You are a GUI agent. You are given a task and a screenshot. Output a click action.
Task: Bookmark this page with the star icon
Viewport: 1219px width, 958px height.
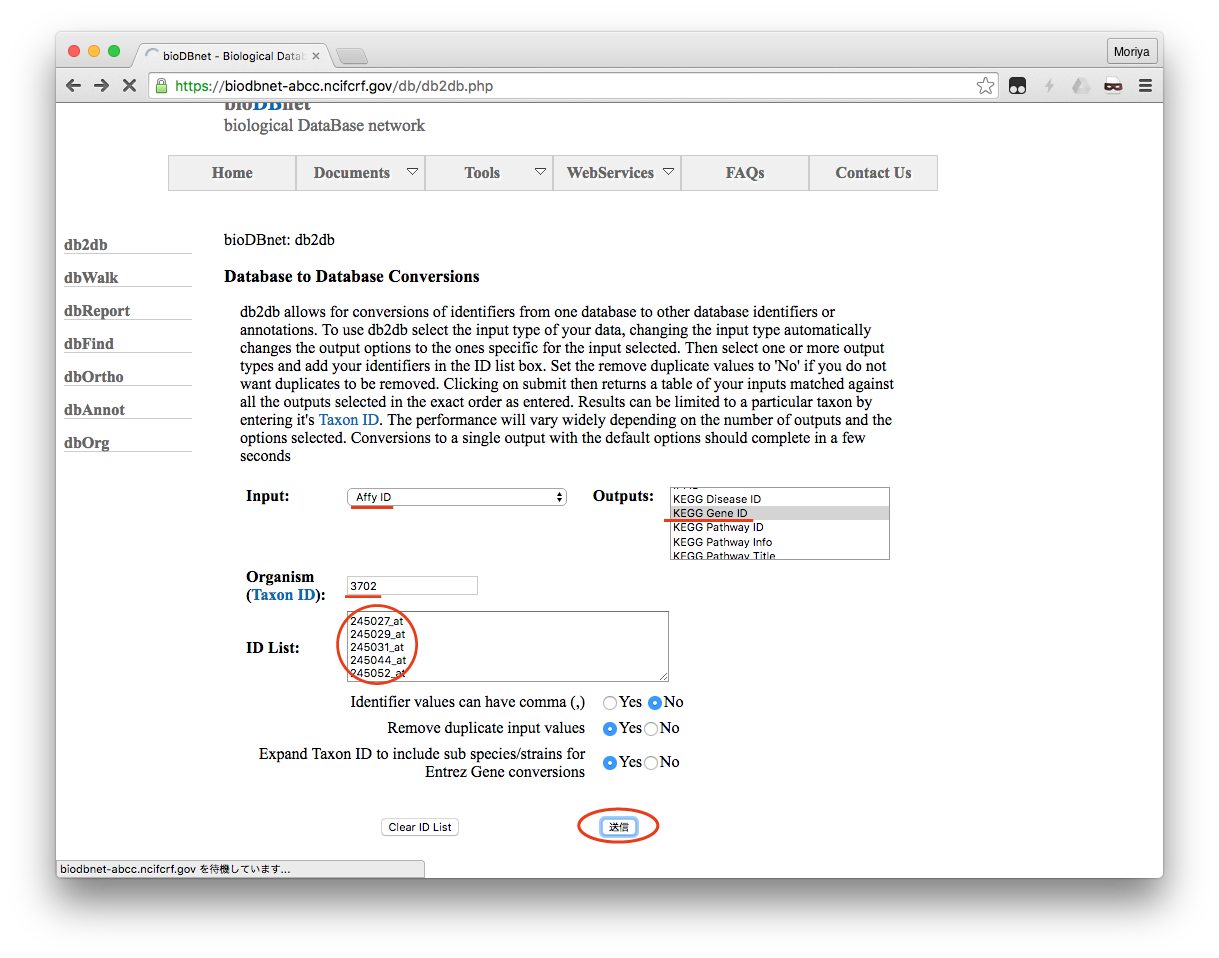pyautogui.click(x=985, y=86)
